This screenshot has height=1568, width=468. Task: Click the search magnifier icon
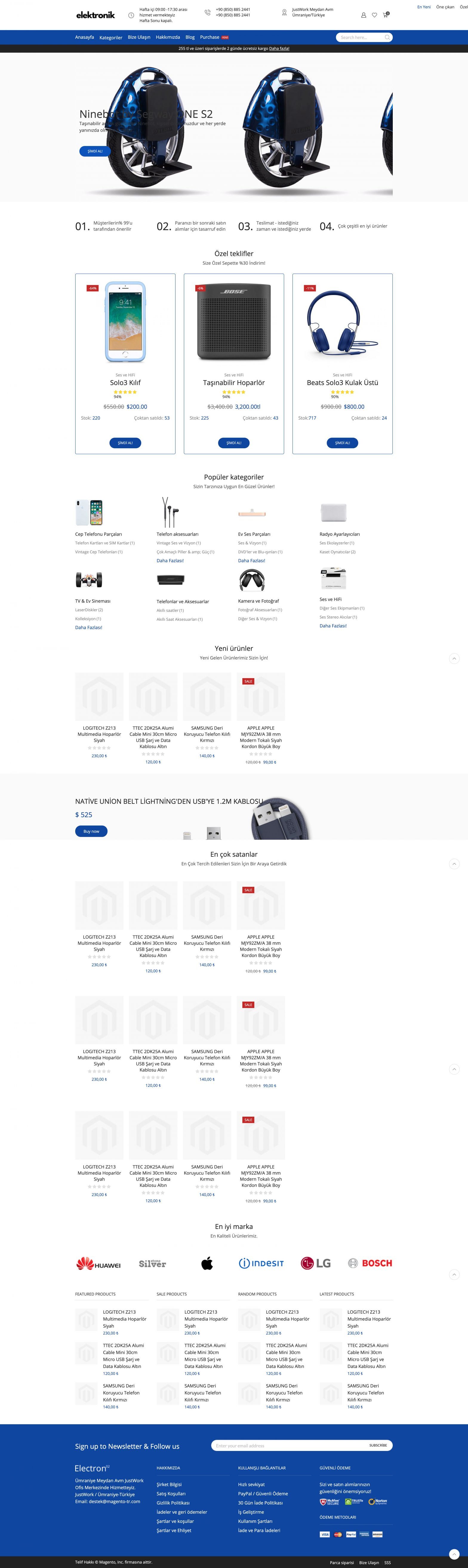pyautogui.click(x=387, y=38)
